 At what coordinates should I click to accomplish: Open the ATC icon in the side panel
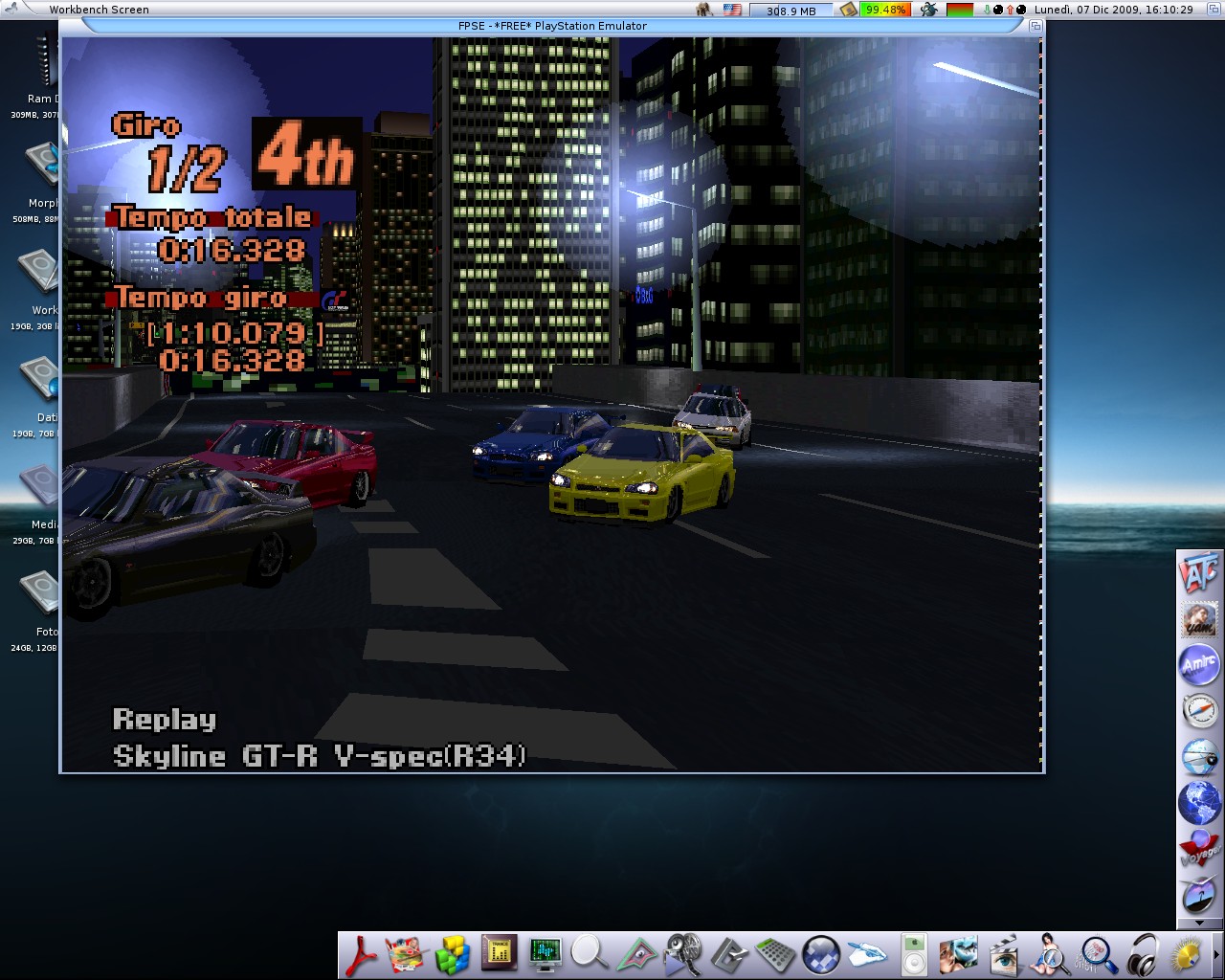[1199, 573]
